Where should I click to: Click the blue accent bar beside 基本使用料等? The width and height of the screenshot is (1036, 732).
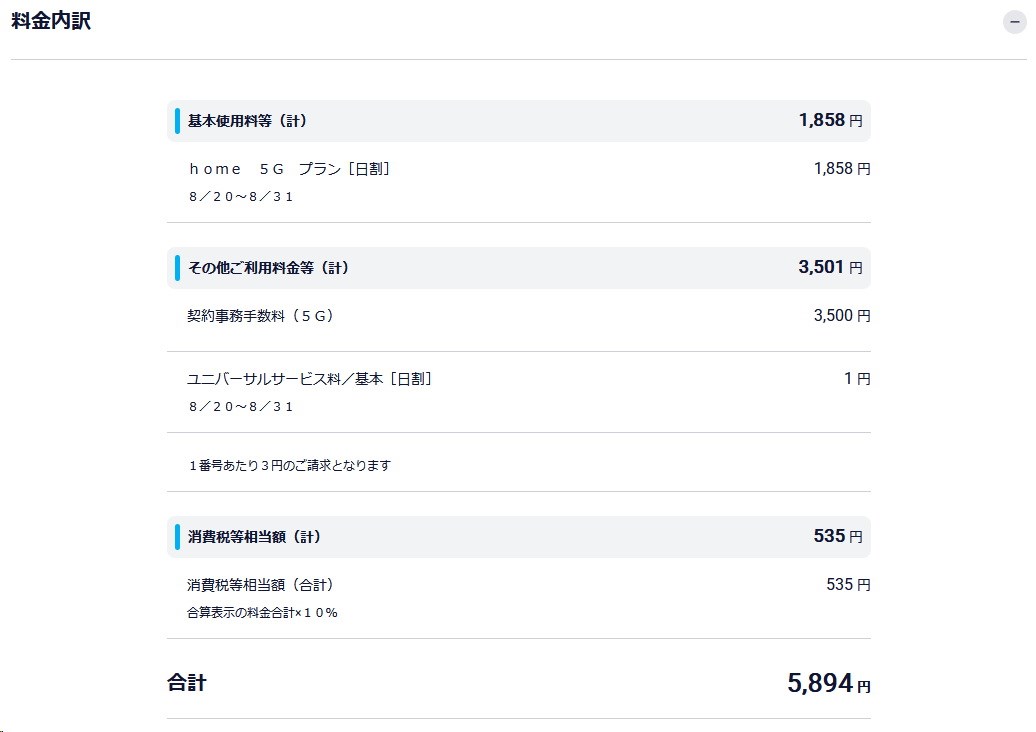click(178, 119)
